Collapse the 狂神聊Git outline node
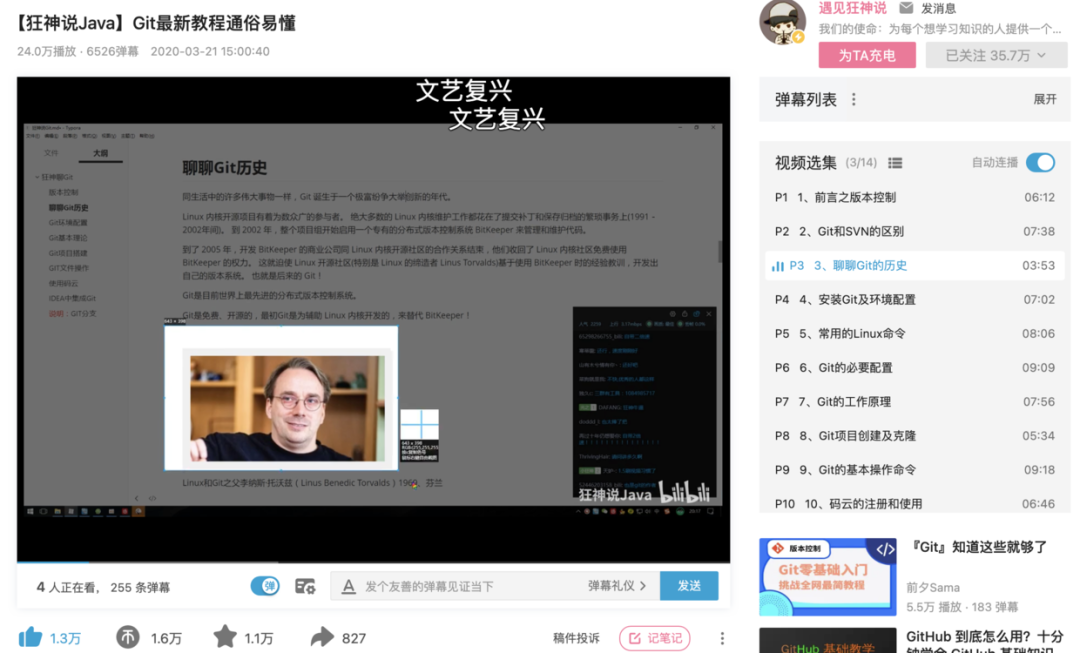This screenshot has width=1080, height=653. (x=37, y=177)
